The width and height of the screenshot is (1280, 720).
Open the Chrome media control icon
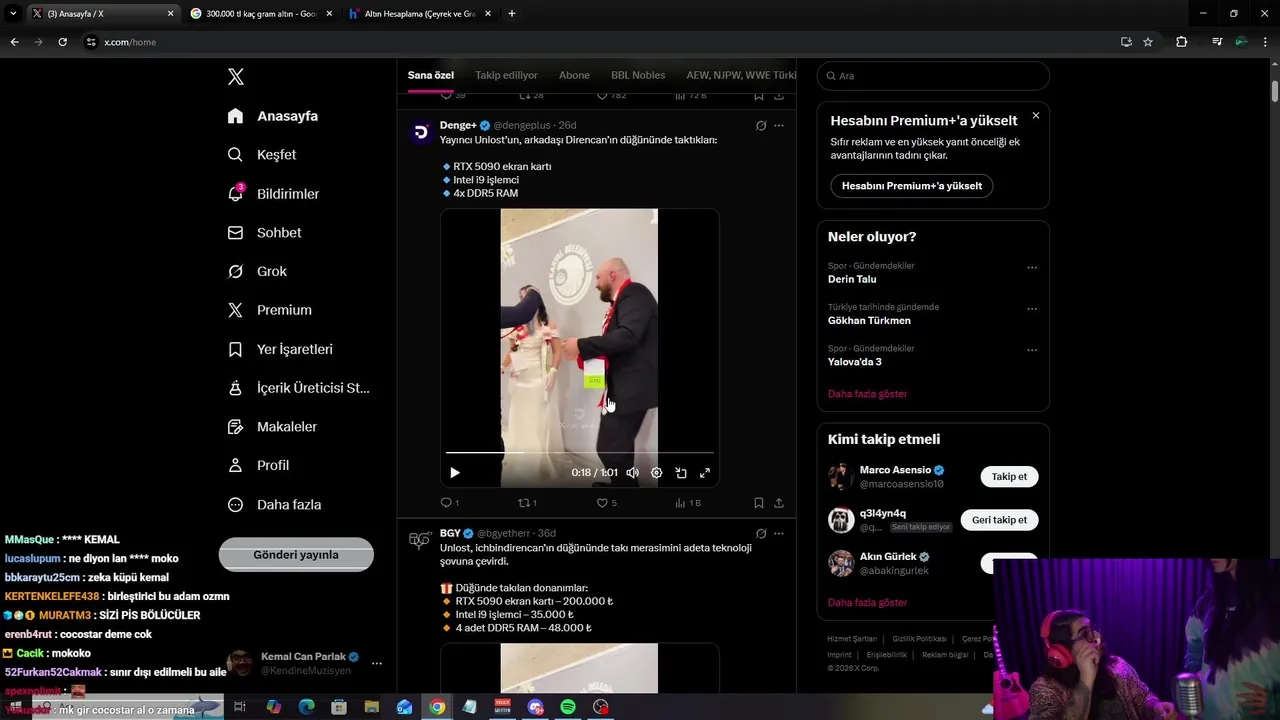1216,42
